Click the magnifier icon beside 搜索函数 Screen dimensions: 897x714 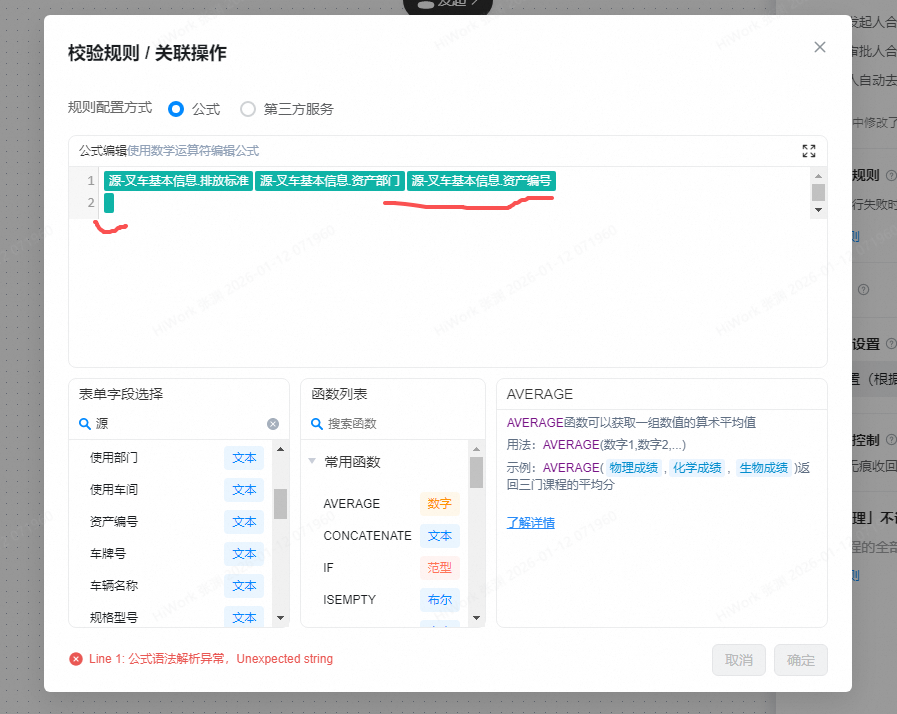pyautogui.click(x=317, y=424)
